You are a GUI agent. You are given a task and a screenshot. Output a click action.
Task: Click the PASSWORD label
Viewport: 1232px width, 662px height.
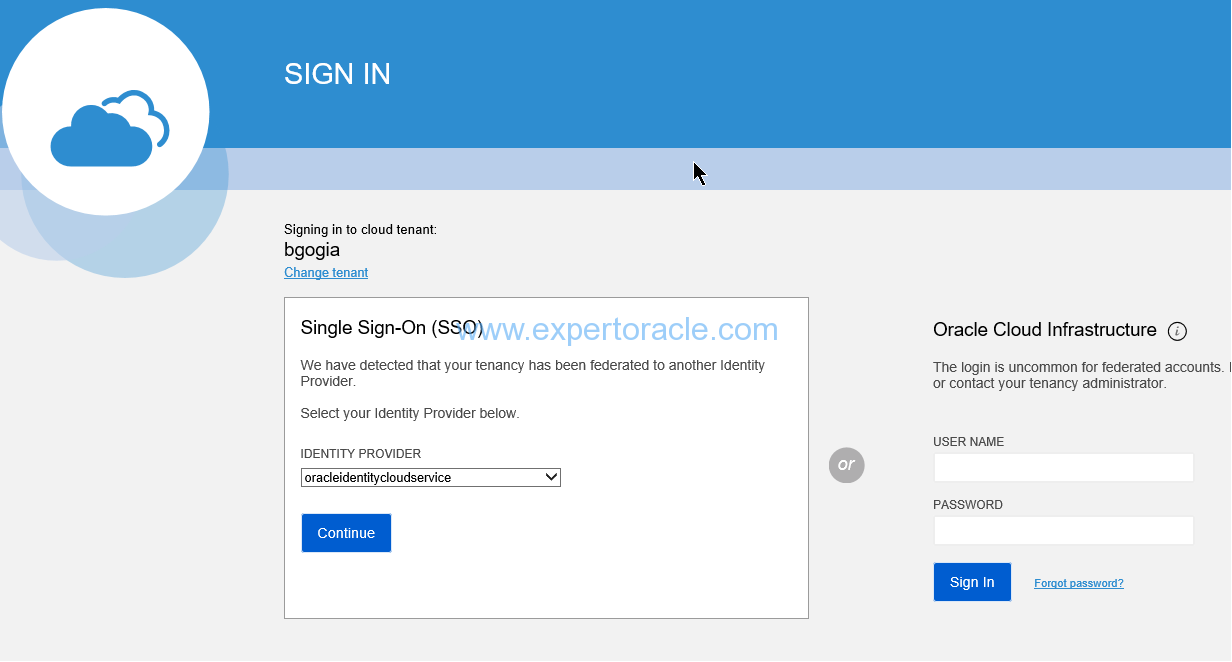pos(968,505)
